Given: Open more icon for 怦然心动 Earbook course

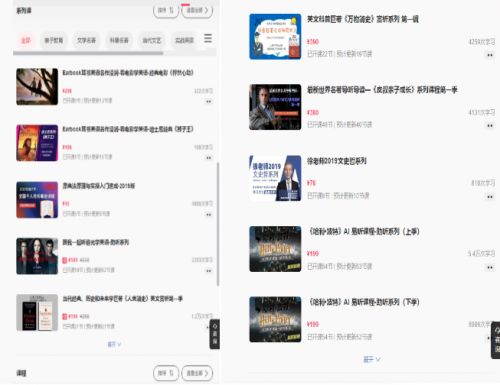Looking at the screenshot, I should pyautogui.click(x=209, y=101).
